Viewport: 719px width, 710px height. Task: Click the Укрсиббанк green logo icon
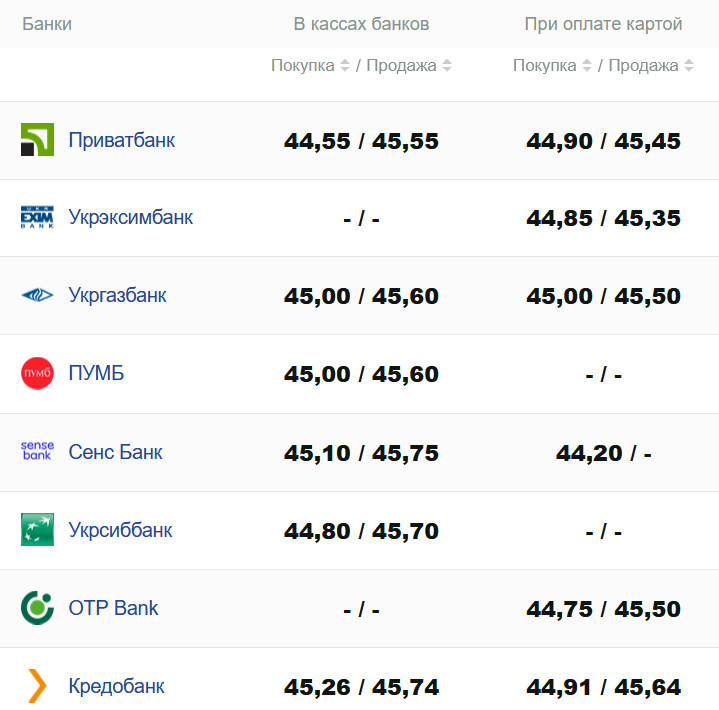pos(37,530)
